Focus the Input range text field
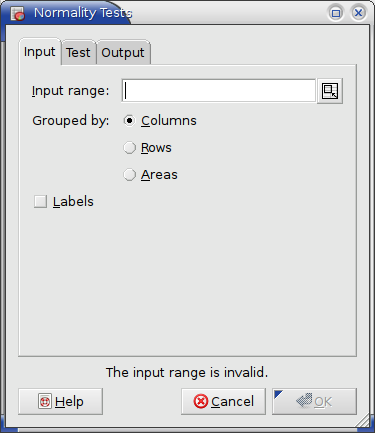Image resolution: width=375 pixels, height=433 pixels. pos(219,91)
